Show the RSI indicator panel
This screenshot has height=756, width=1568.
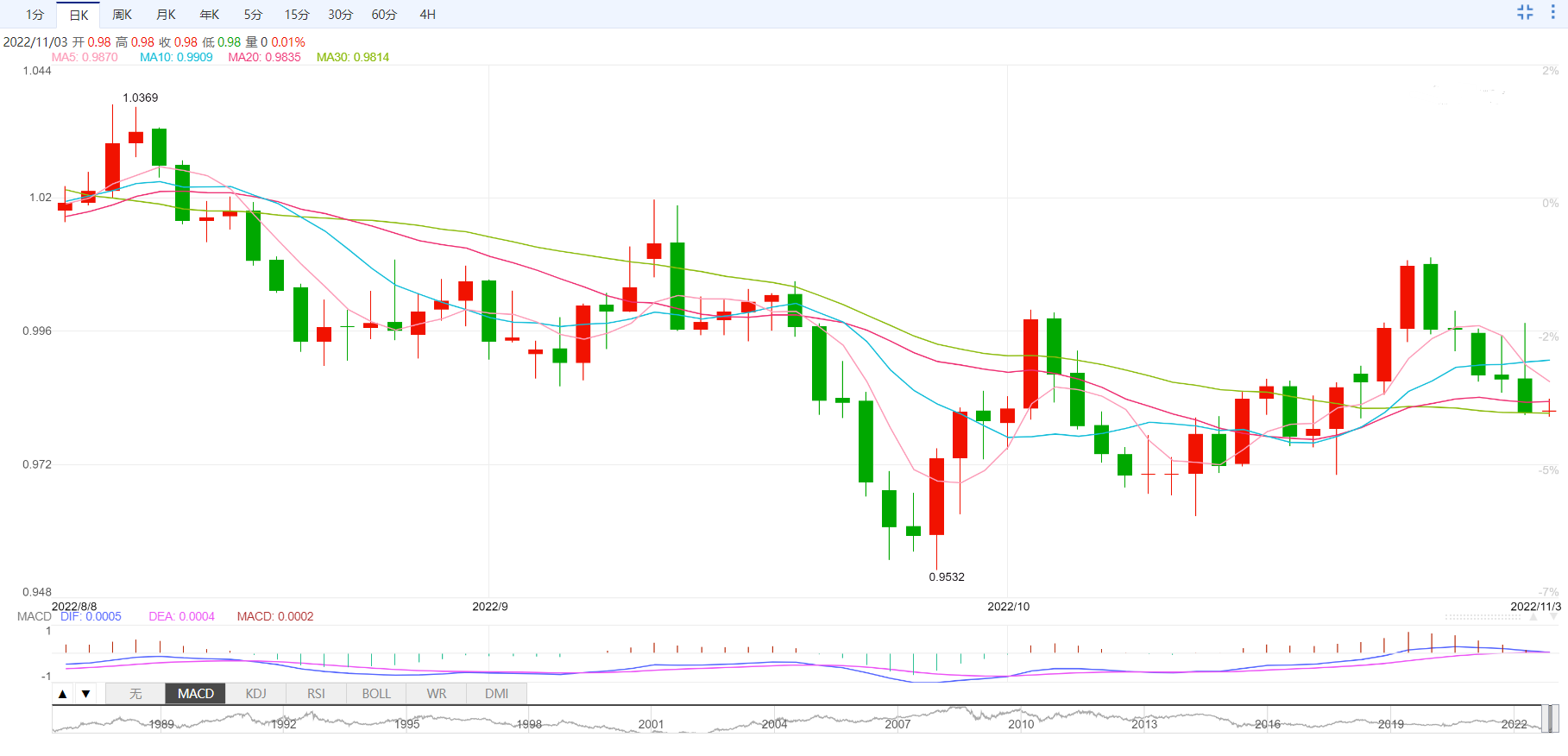pos(316,694)
